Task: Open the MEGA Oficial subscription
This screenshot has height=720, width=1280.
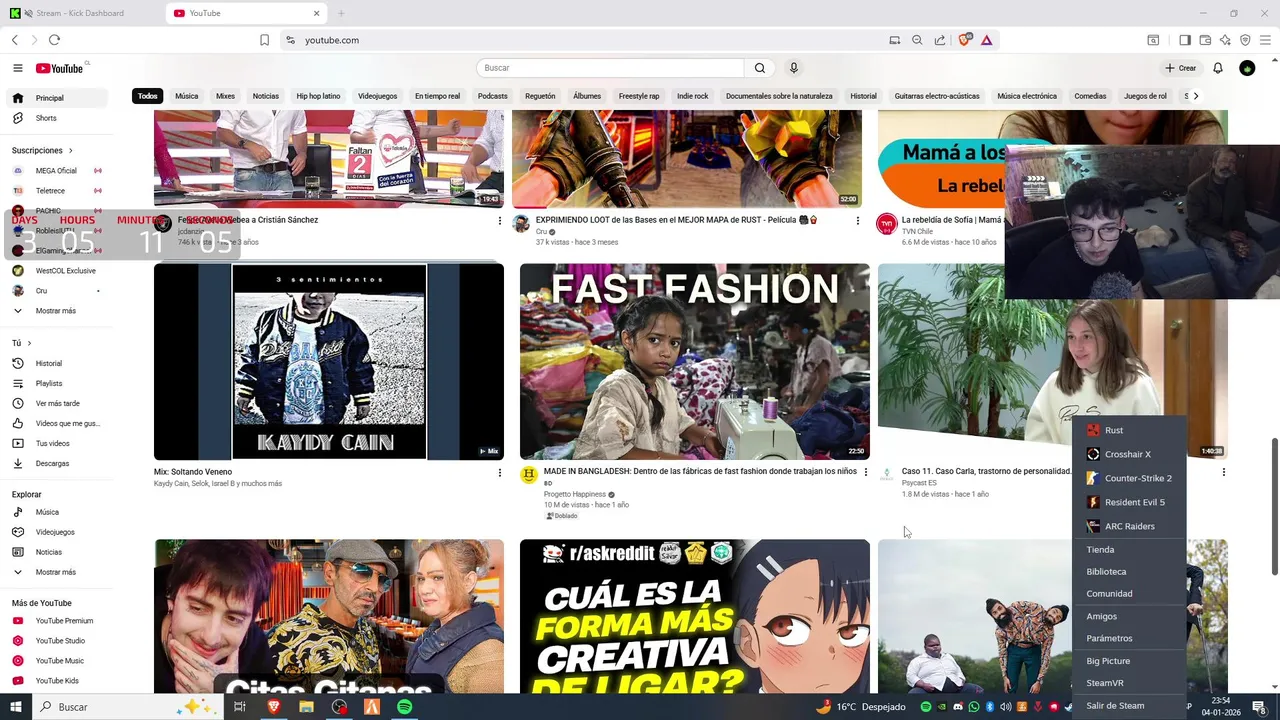Action: coord(56,171)
